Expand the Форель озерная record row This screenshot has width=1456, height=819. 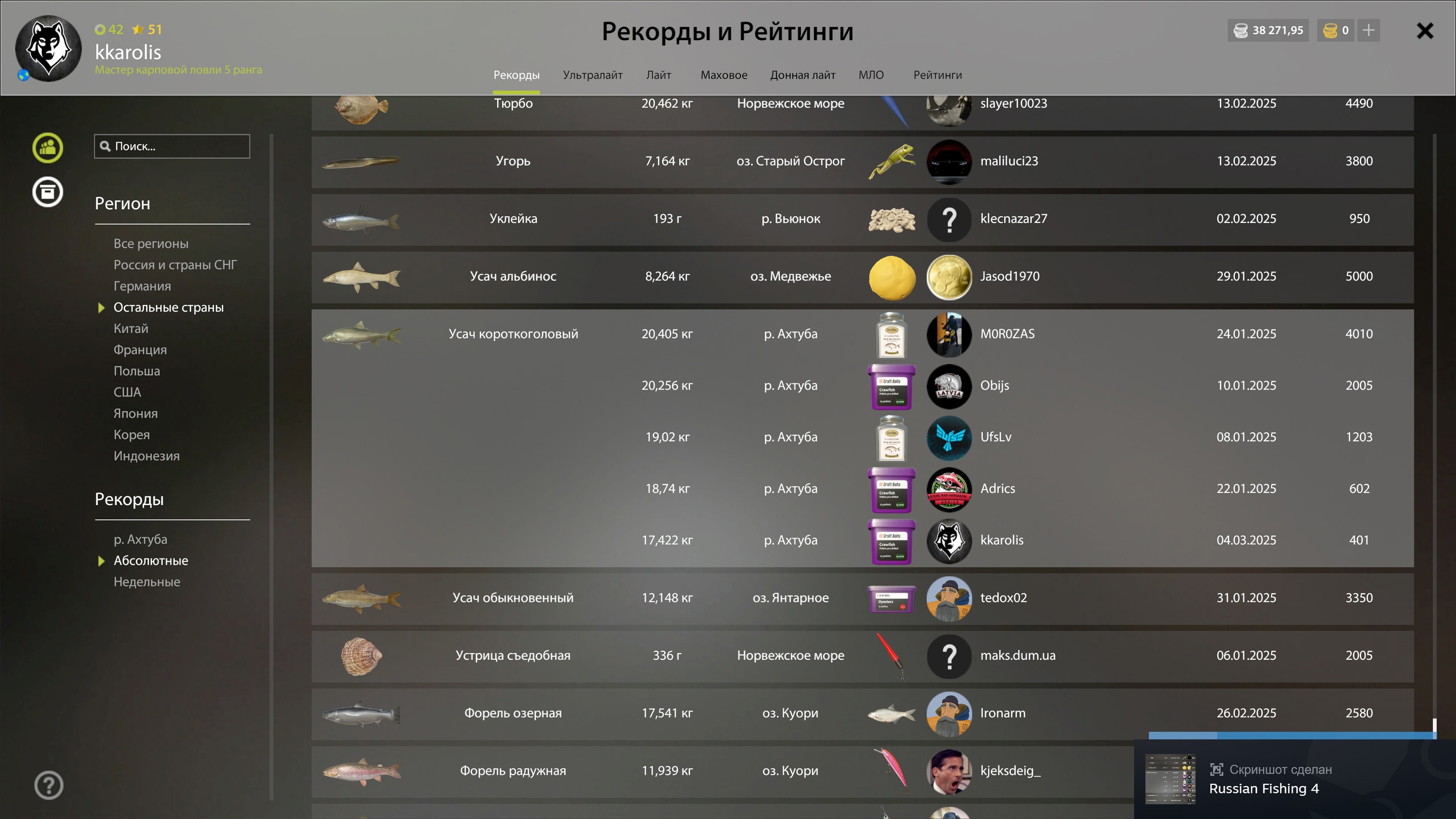point(862,714)
